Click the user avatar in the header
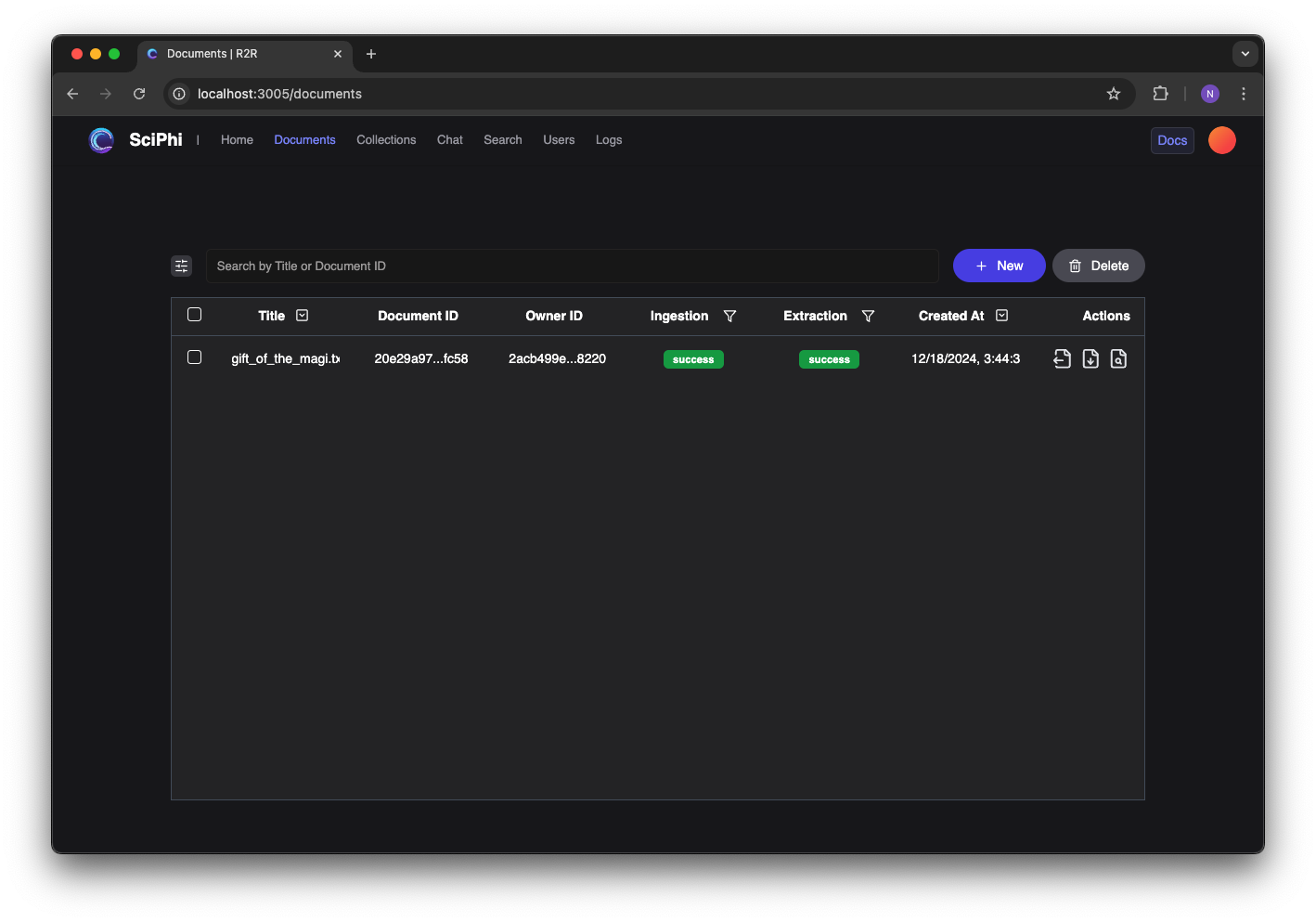The image size is (1316, 922). 1222,140
